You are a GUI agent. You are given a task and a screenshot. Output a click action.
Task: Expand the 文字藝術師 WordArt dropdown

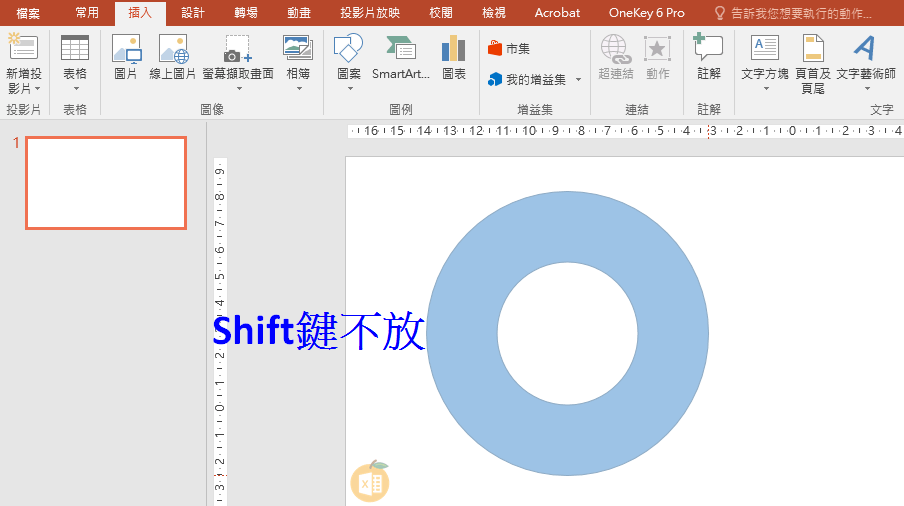(x=866, y=88)
